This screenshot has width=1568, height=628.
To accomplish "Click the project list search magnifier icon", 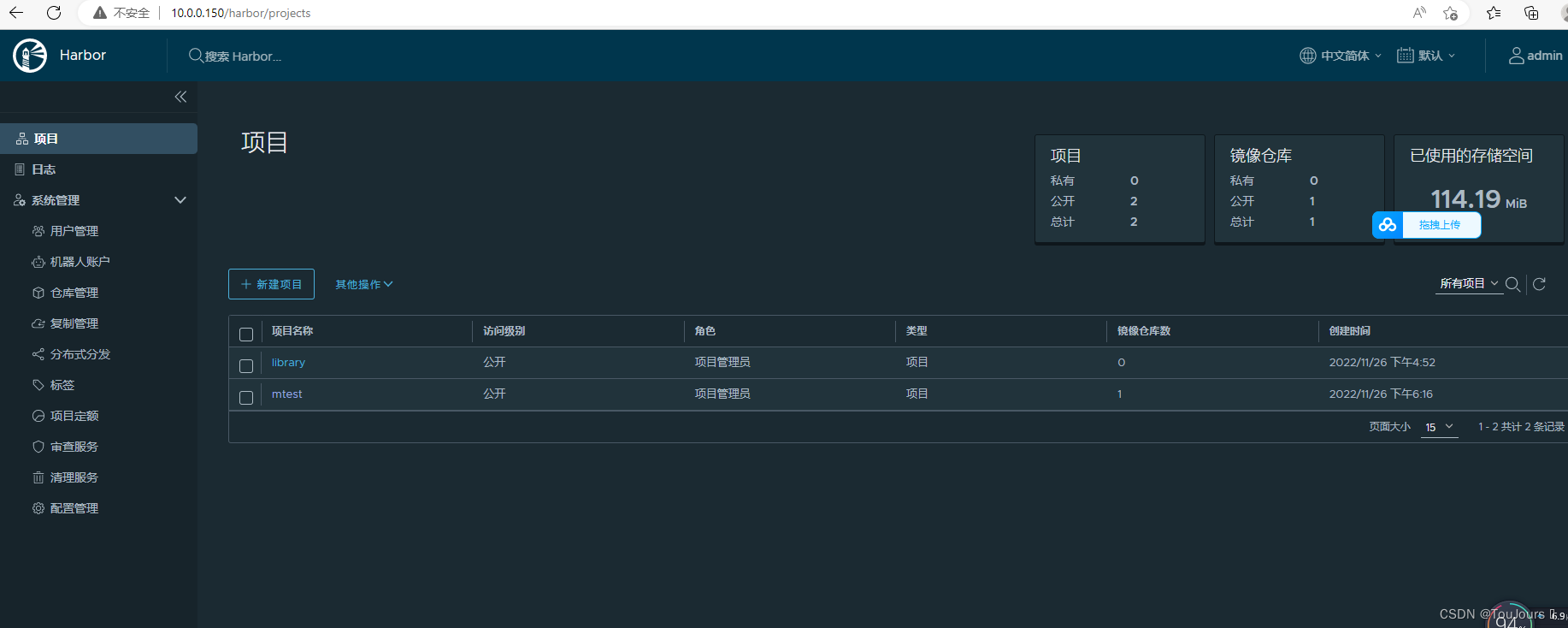I will pyautogui.click(x=1512, y=284).
